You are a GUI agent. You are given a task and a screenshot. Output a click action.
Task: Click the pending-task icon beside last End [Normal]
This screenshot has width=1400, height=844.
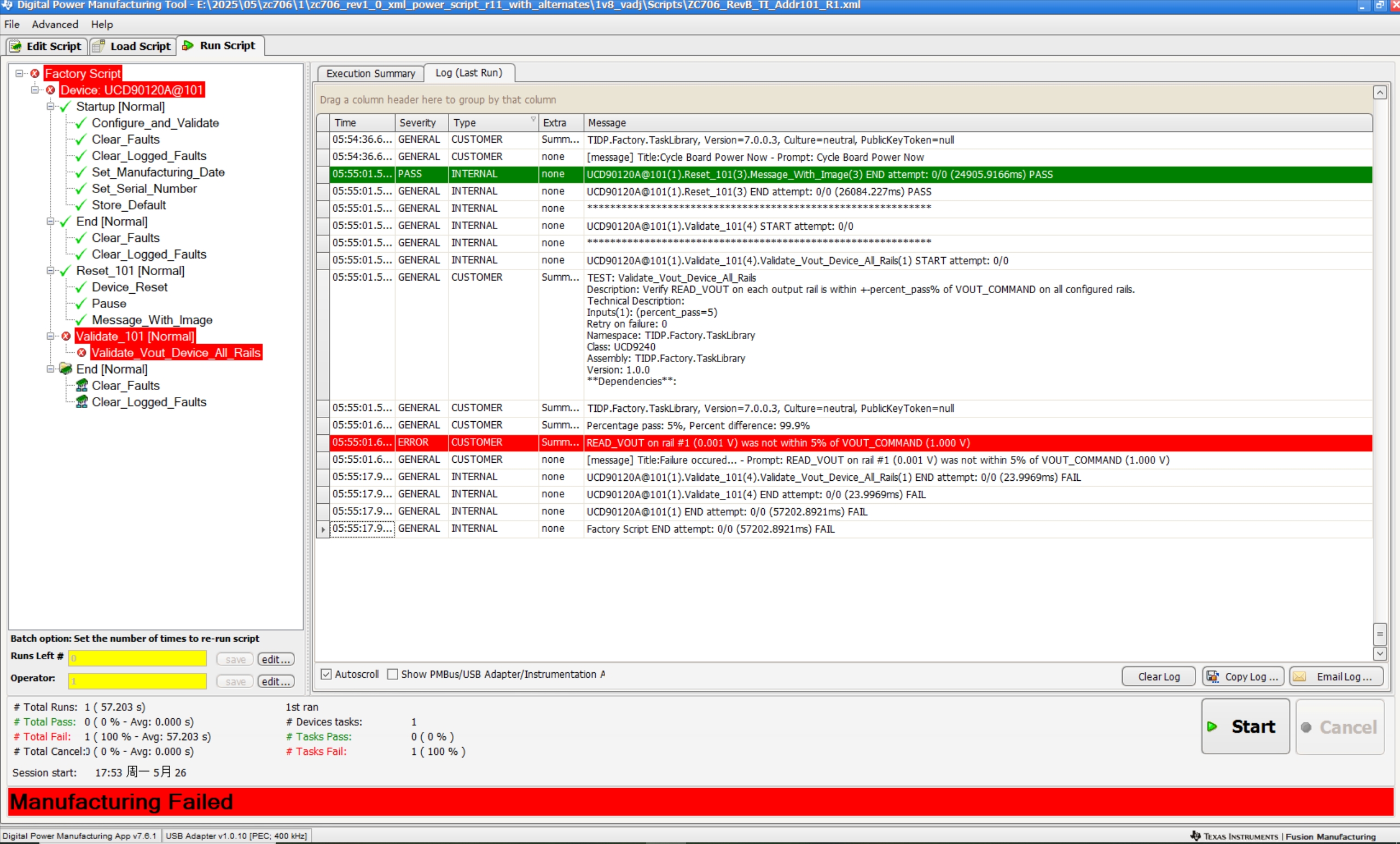66,369
